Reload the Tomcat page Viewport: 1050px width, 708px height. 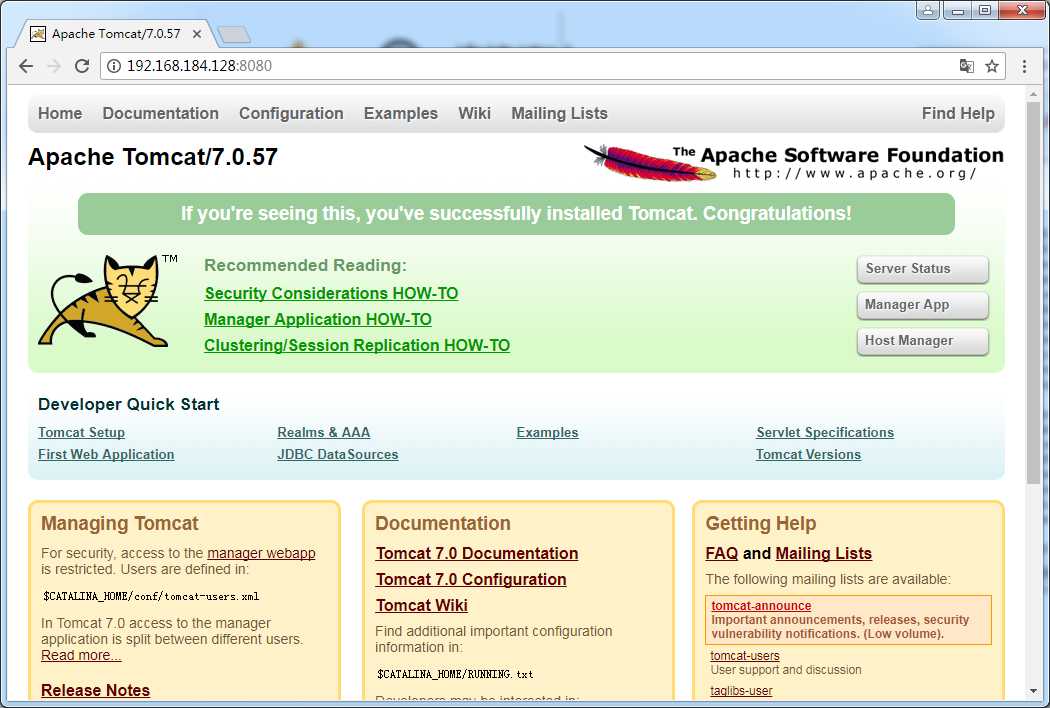coord(82,66)
